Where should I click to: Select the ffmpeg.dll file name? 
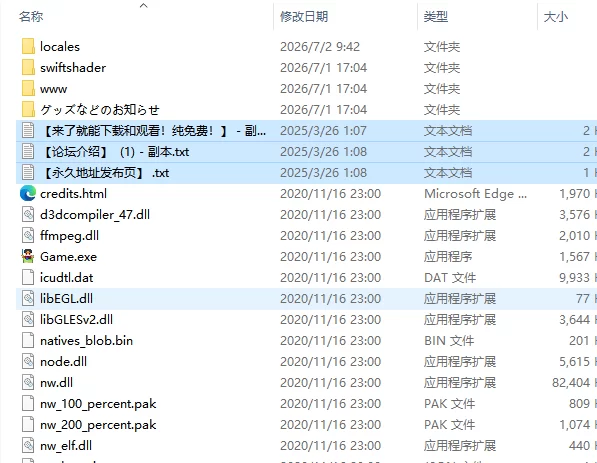pyautogui.click(x=69, y=236)
